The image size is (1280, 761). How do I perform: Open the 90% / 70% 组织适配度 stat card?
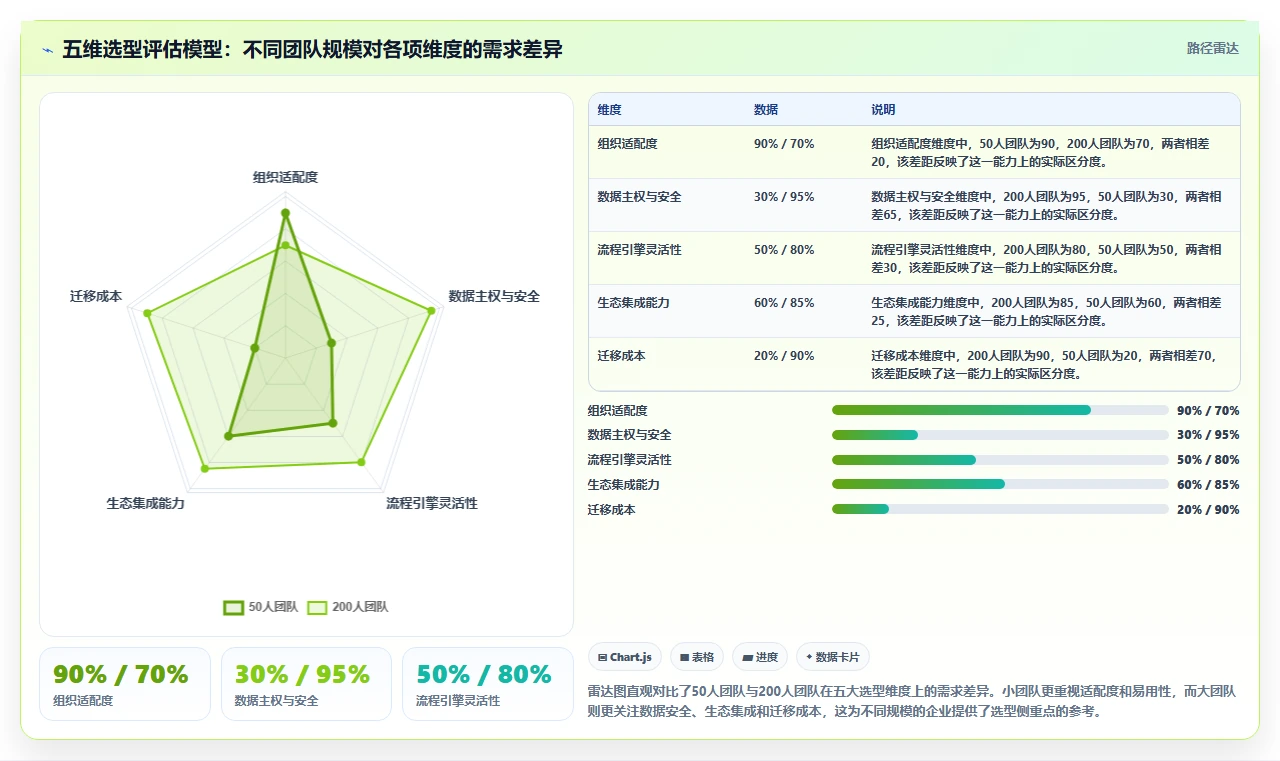pyautogui.click(x=125, y=684)
